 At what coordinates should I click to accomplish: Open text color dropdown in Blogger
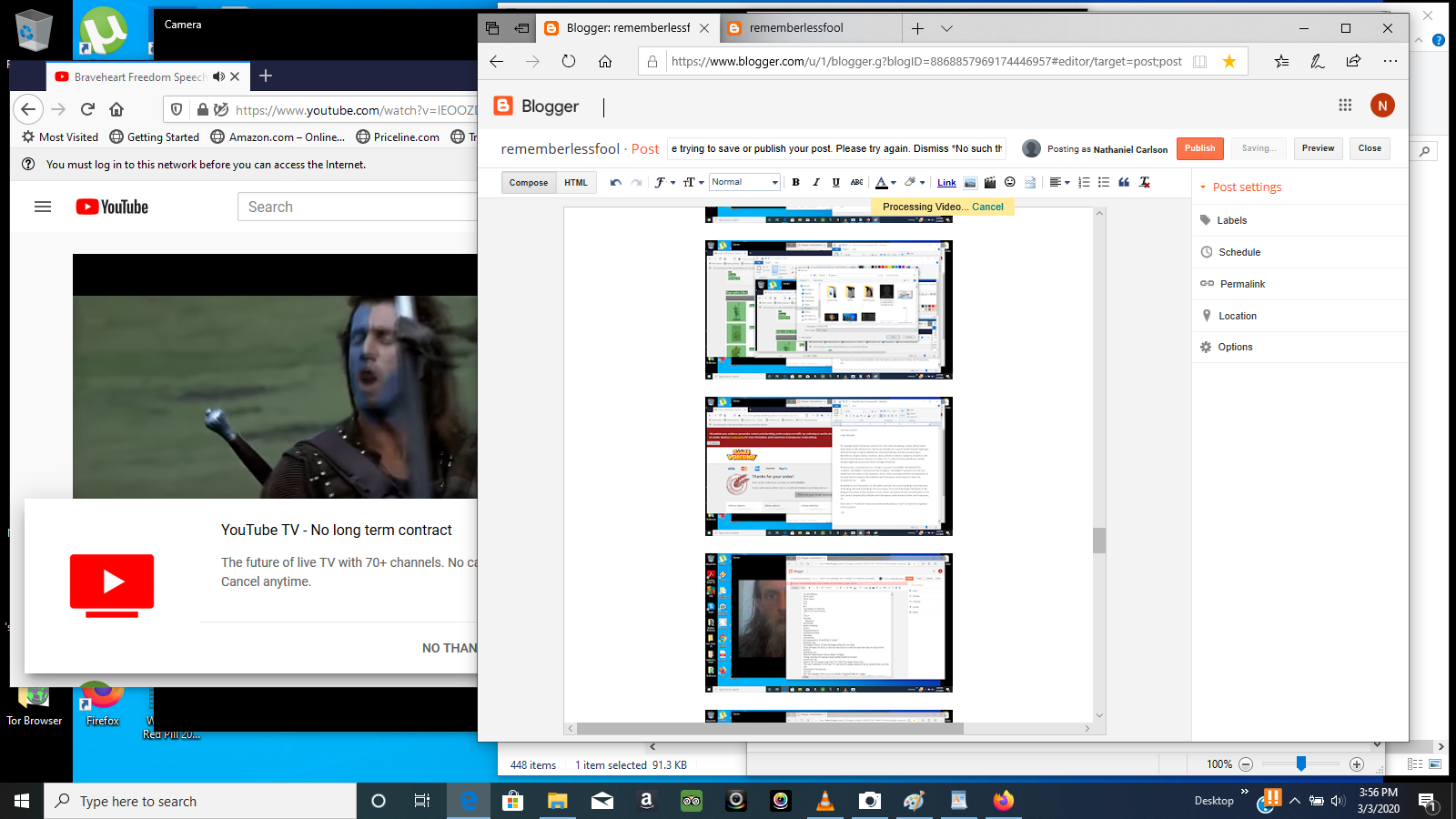(x=885, y=182)
